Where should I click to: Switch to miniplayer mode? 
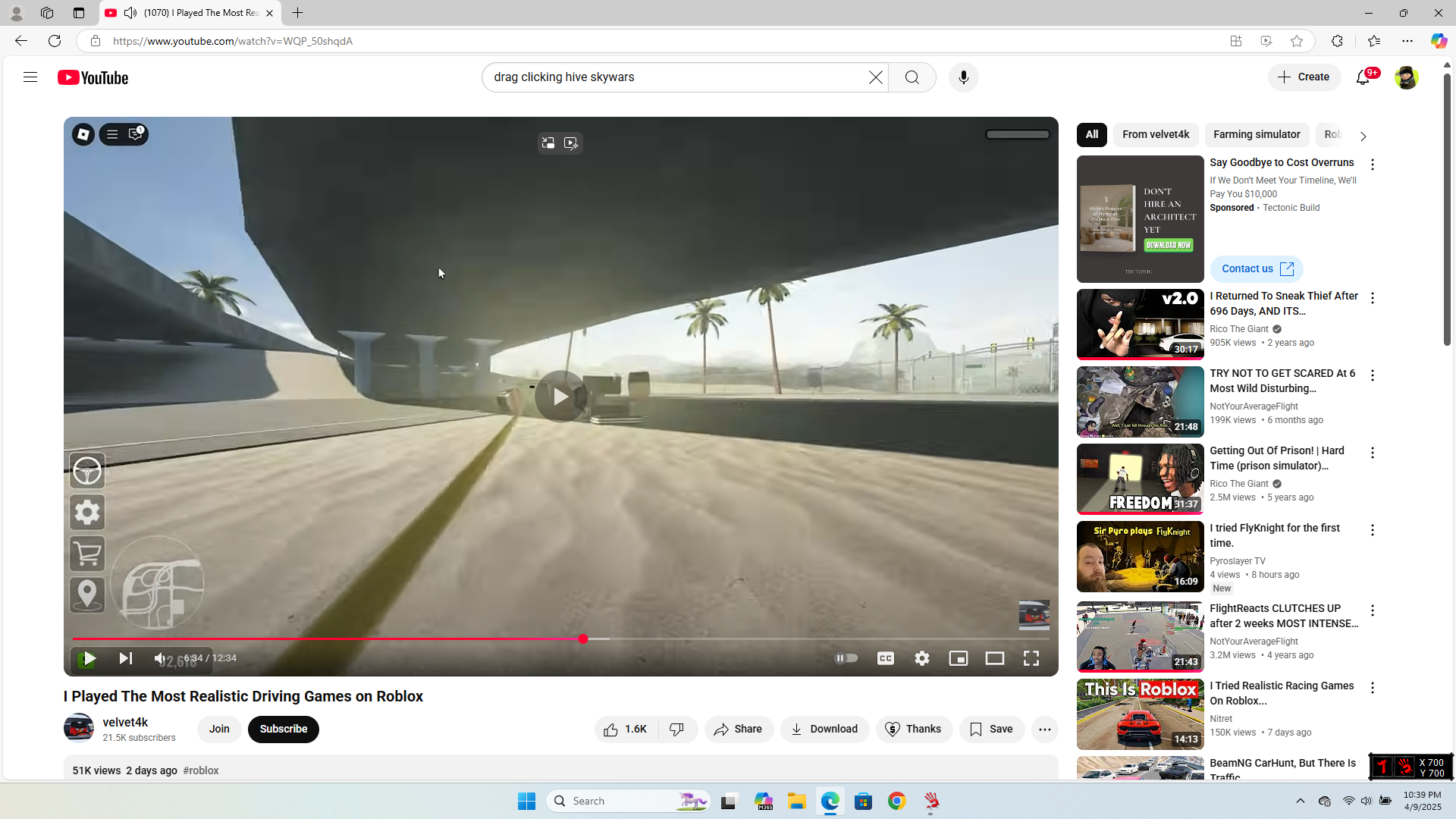(959, 658)
